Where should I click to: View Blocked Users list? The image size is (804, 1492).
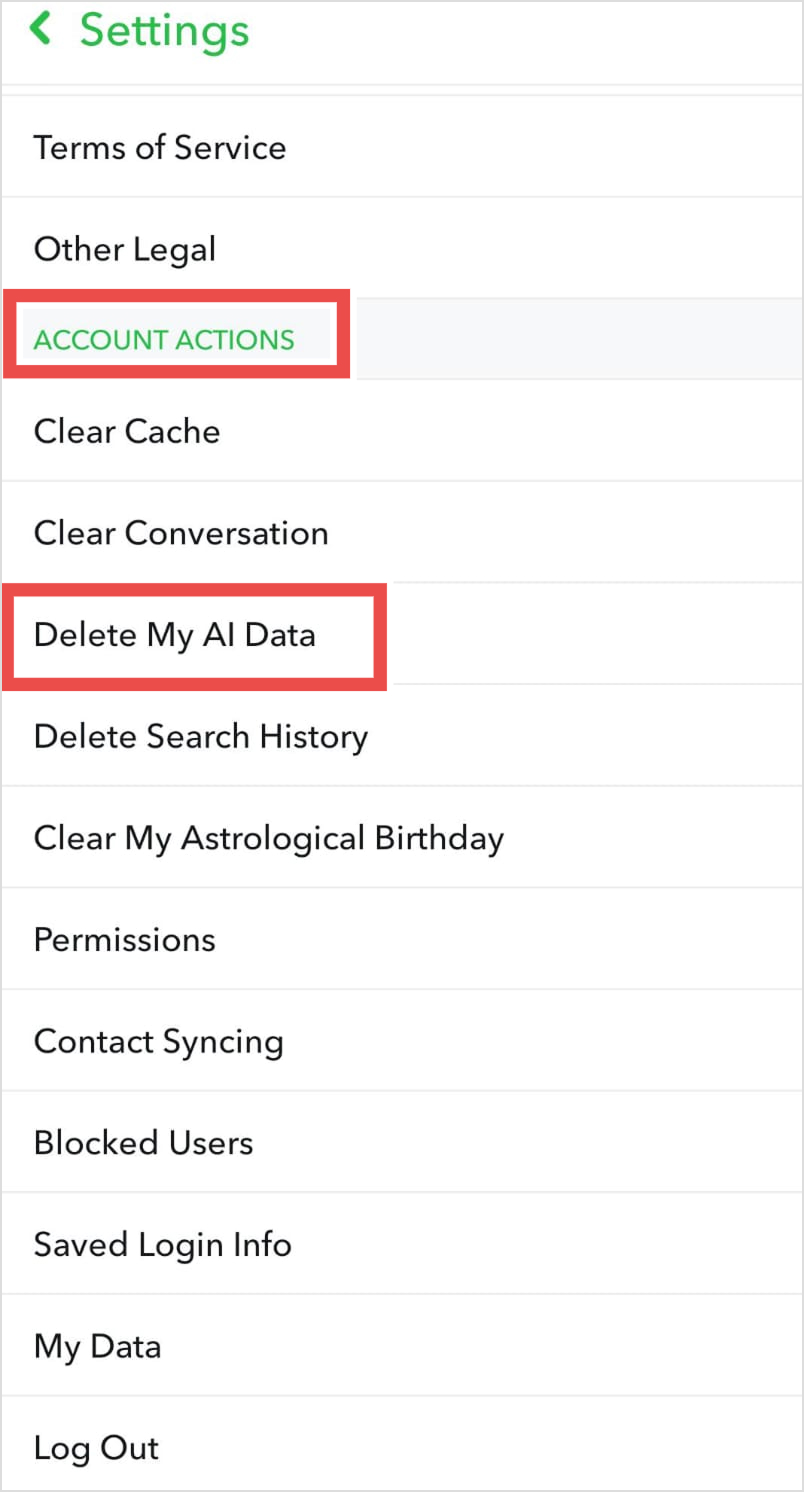(x=143, y=1142)
